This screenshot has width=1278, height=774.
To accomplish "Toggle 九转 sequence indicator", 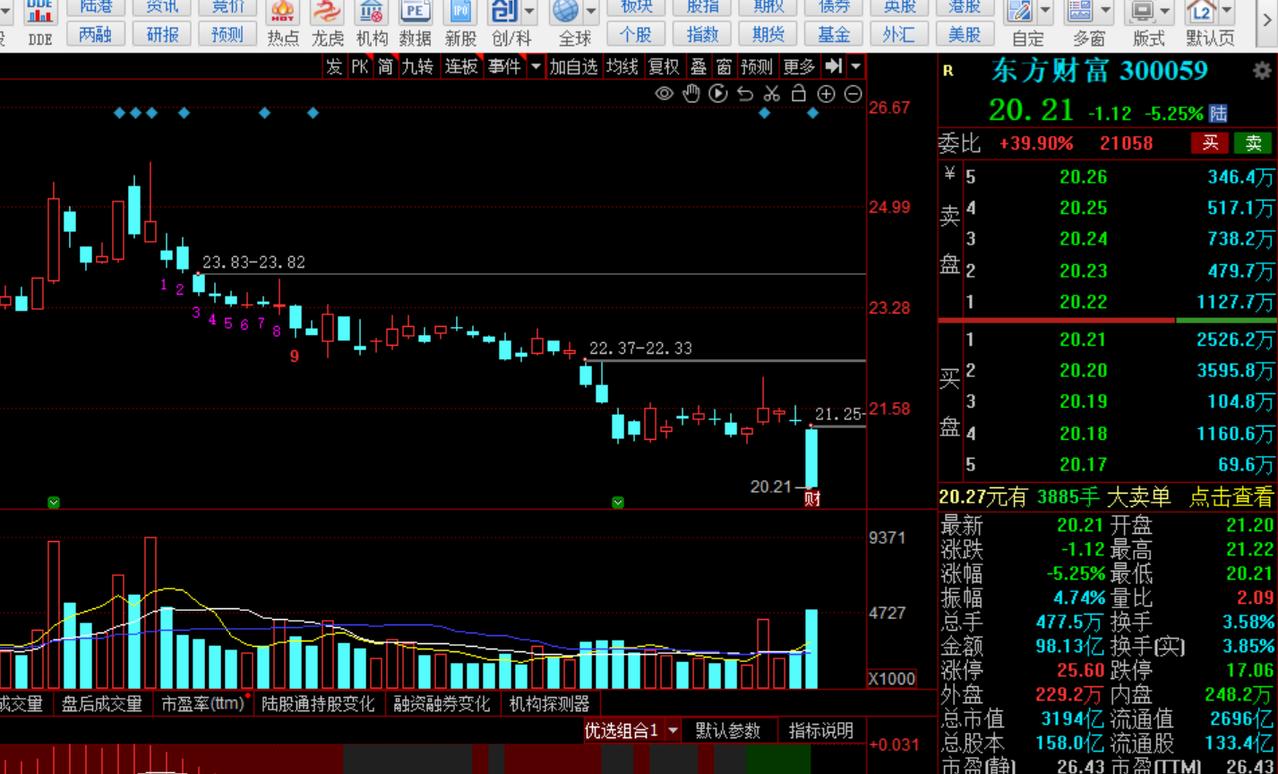I will pos(418,66).
